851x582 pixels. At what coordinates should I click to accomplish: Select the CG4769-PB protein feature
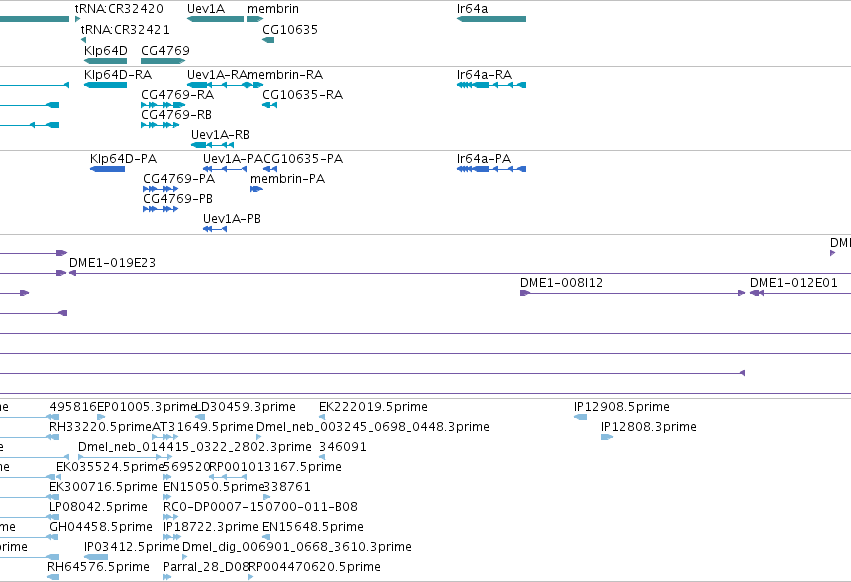161,209
